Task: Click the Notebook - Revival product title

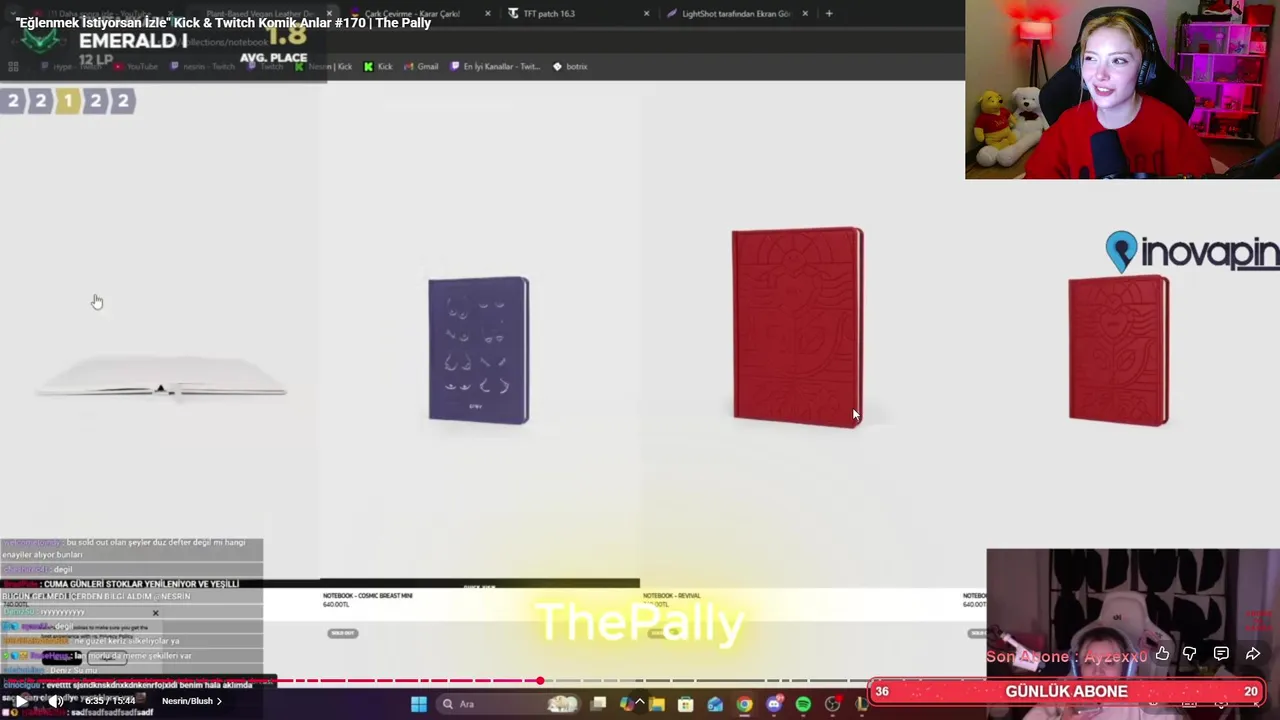Action: pyautogui.click(x=671, y=595)
